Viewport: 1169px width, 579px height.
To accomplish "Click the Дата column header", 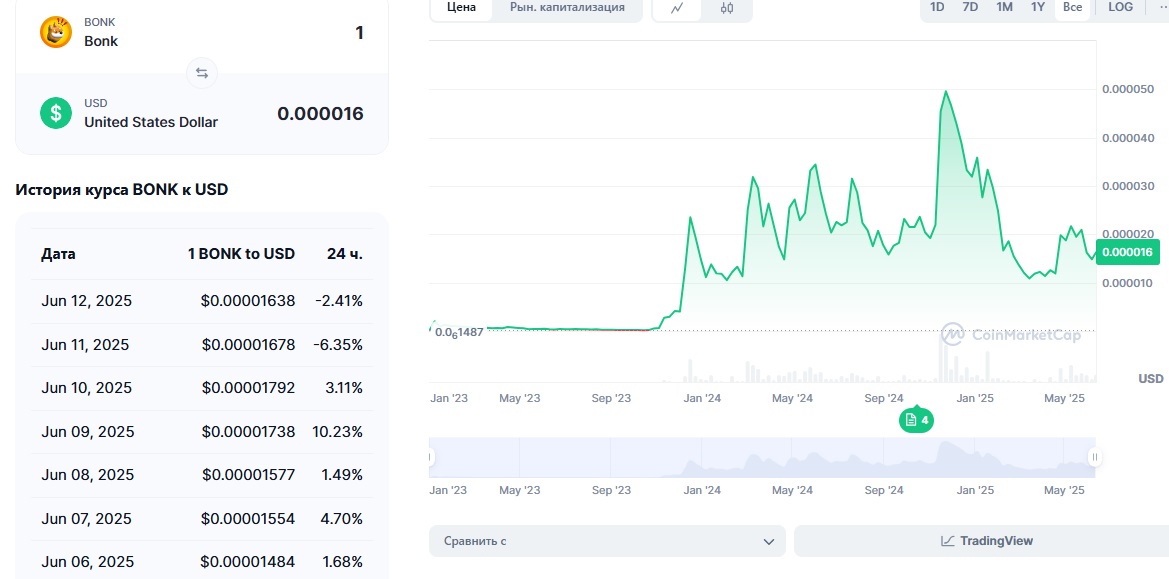I will (58, 254).
